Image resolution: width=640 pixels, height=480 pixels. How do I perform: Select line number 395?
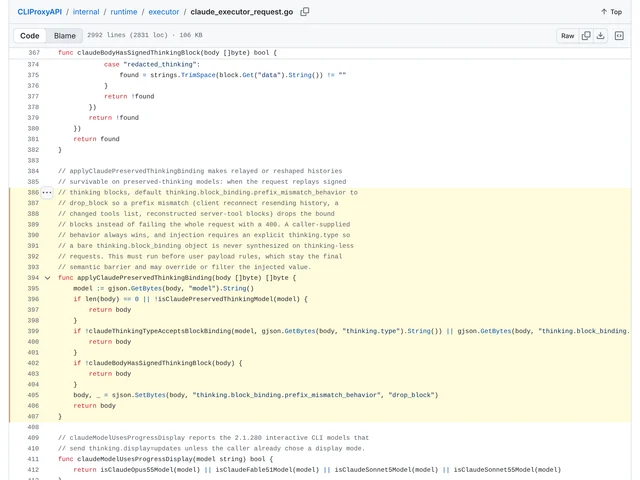tap(34, 289)
